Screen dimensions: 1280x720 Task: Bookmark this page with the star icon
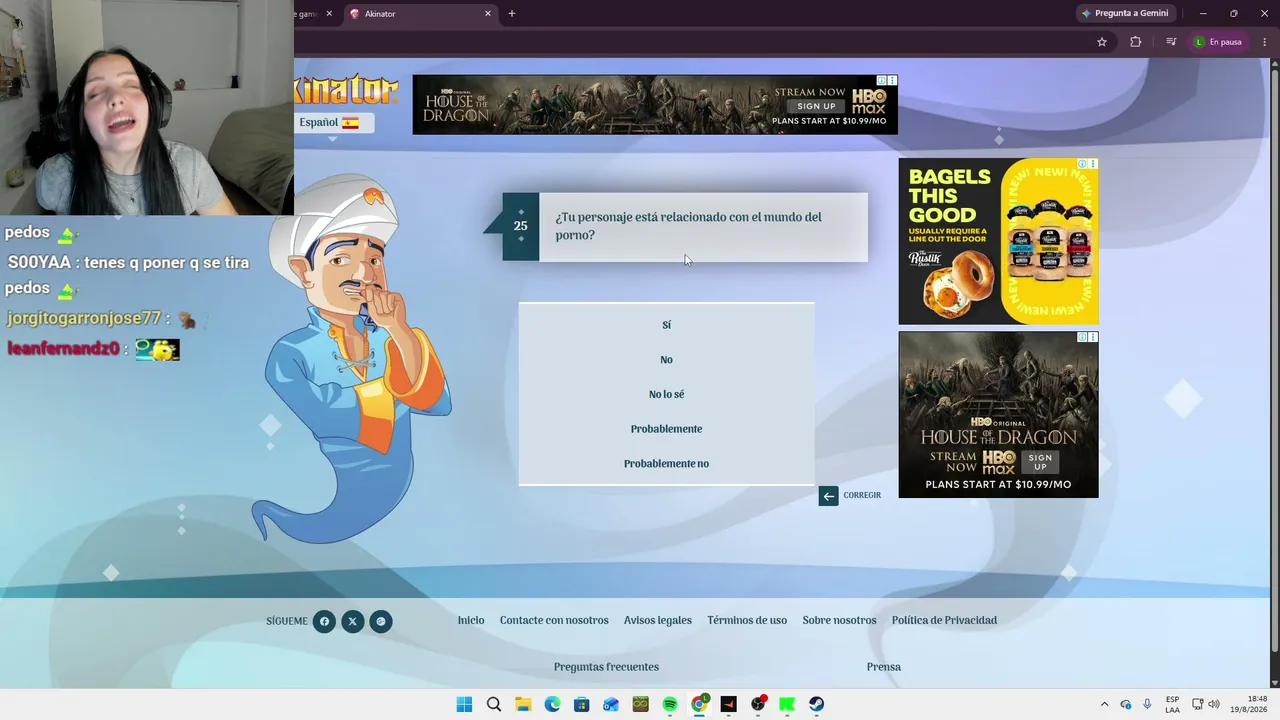pos(1102,42)
